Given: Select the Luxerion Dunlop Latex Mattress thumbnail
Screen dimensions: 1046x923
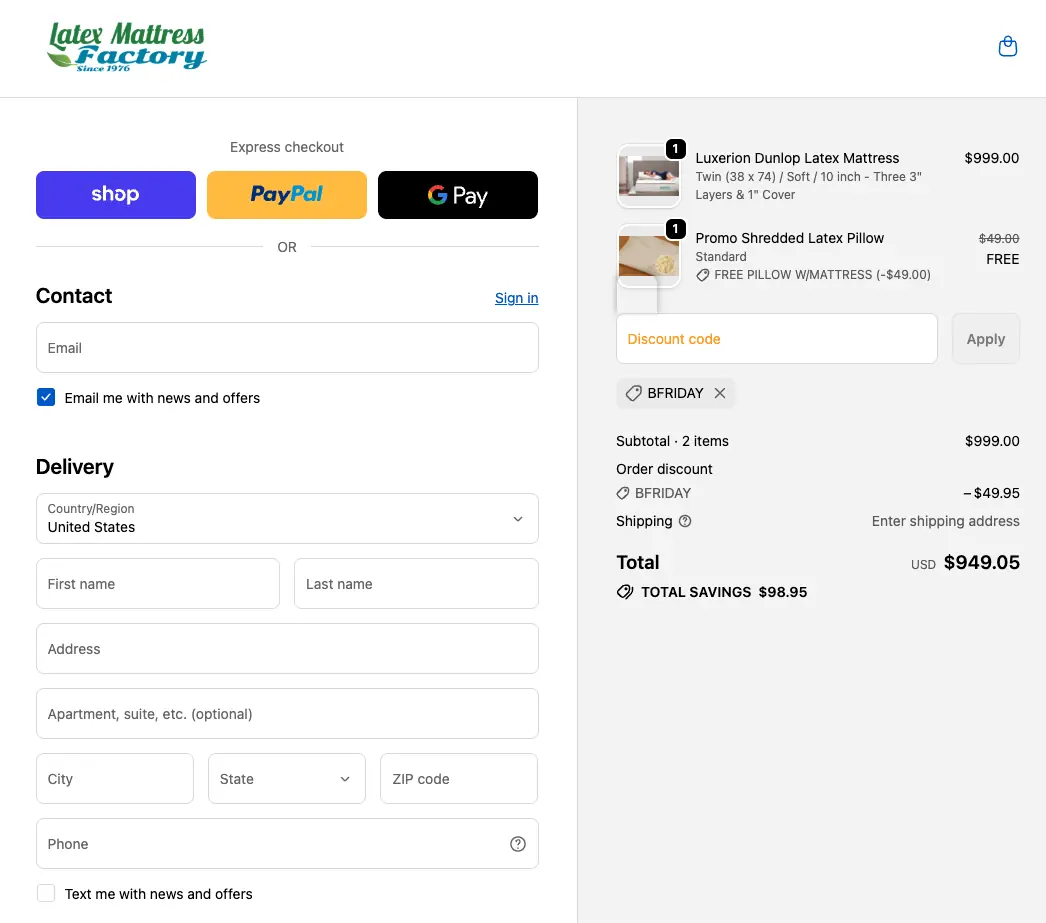Looking at the screenshot, I should 648,176.
